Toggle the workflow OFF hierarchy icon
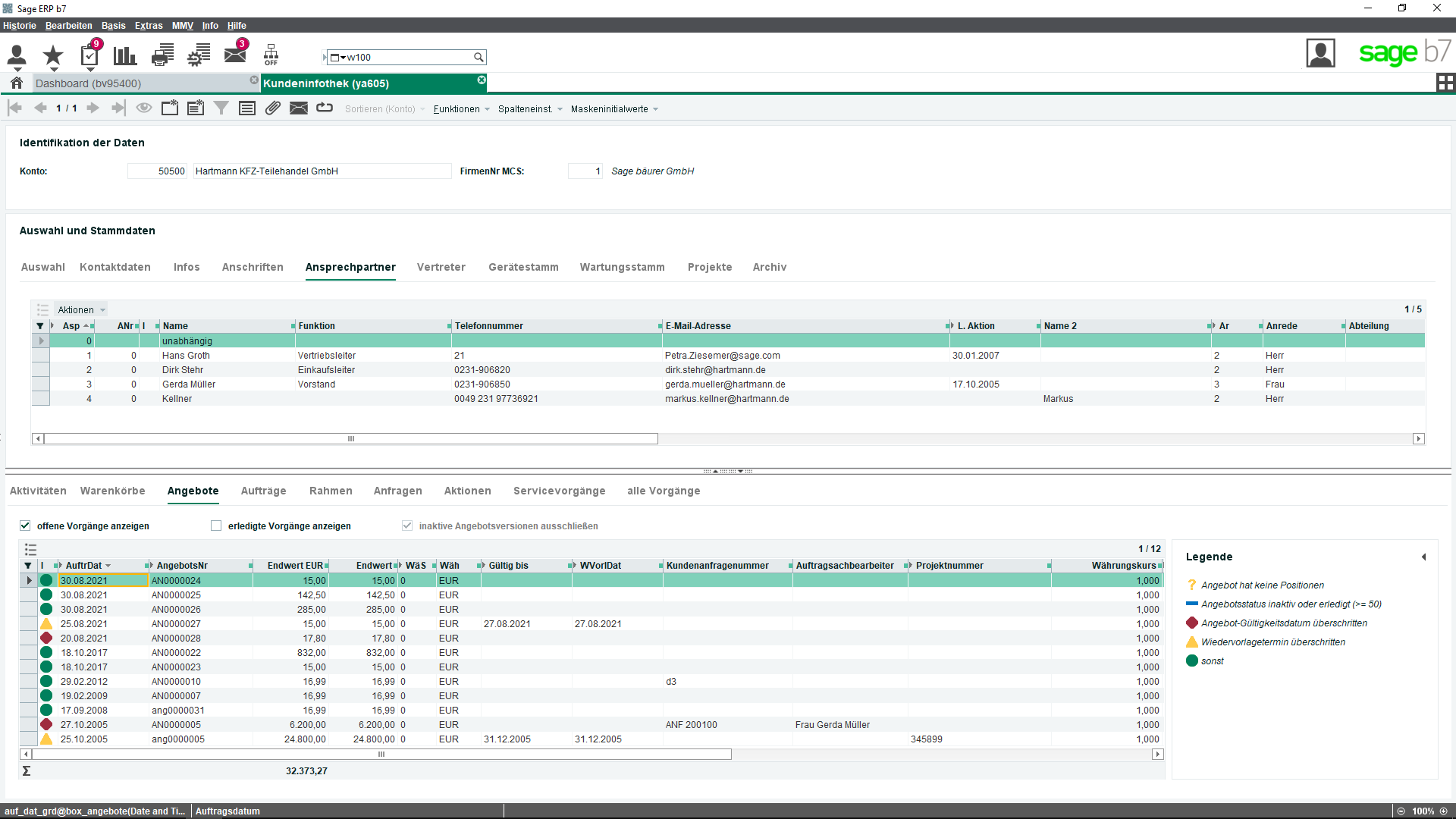Image resolution: width=1456 pixels, height=819 pixels. [271, 55]
